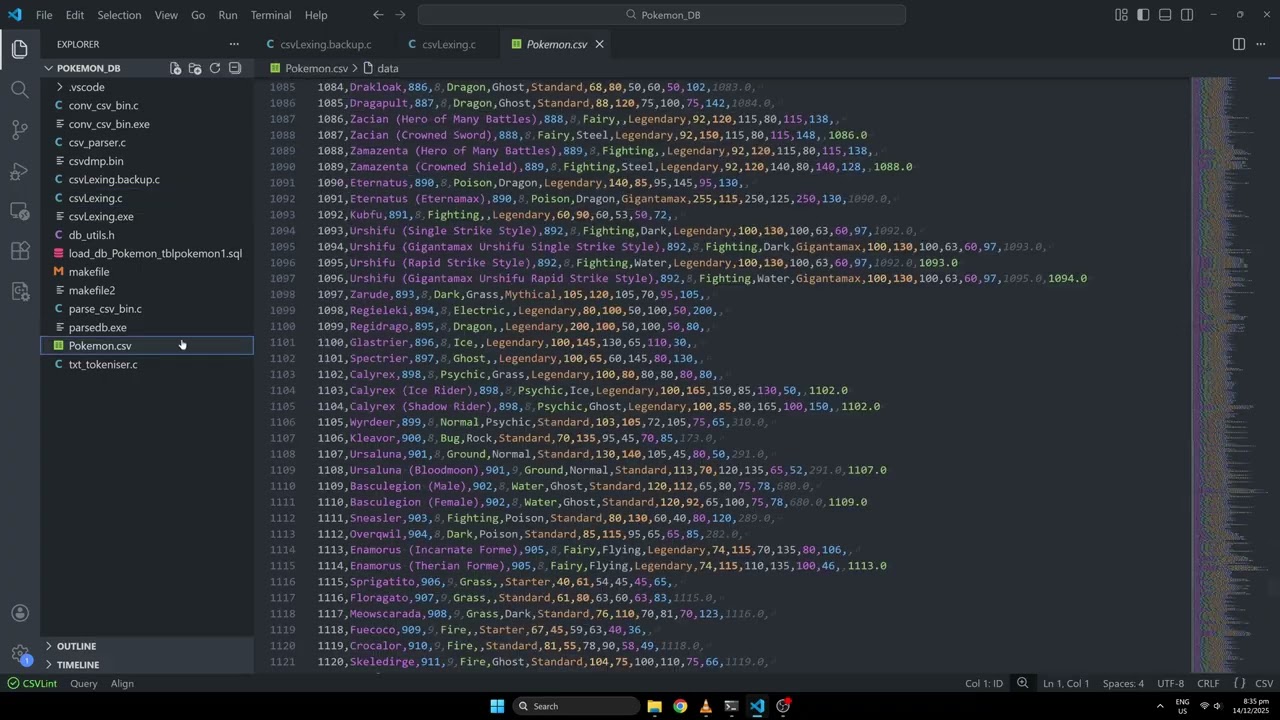The width and height of the screenshot is (1280, 720).
Task: Click Query in the status bar
Action: coord(84,683)
